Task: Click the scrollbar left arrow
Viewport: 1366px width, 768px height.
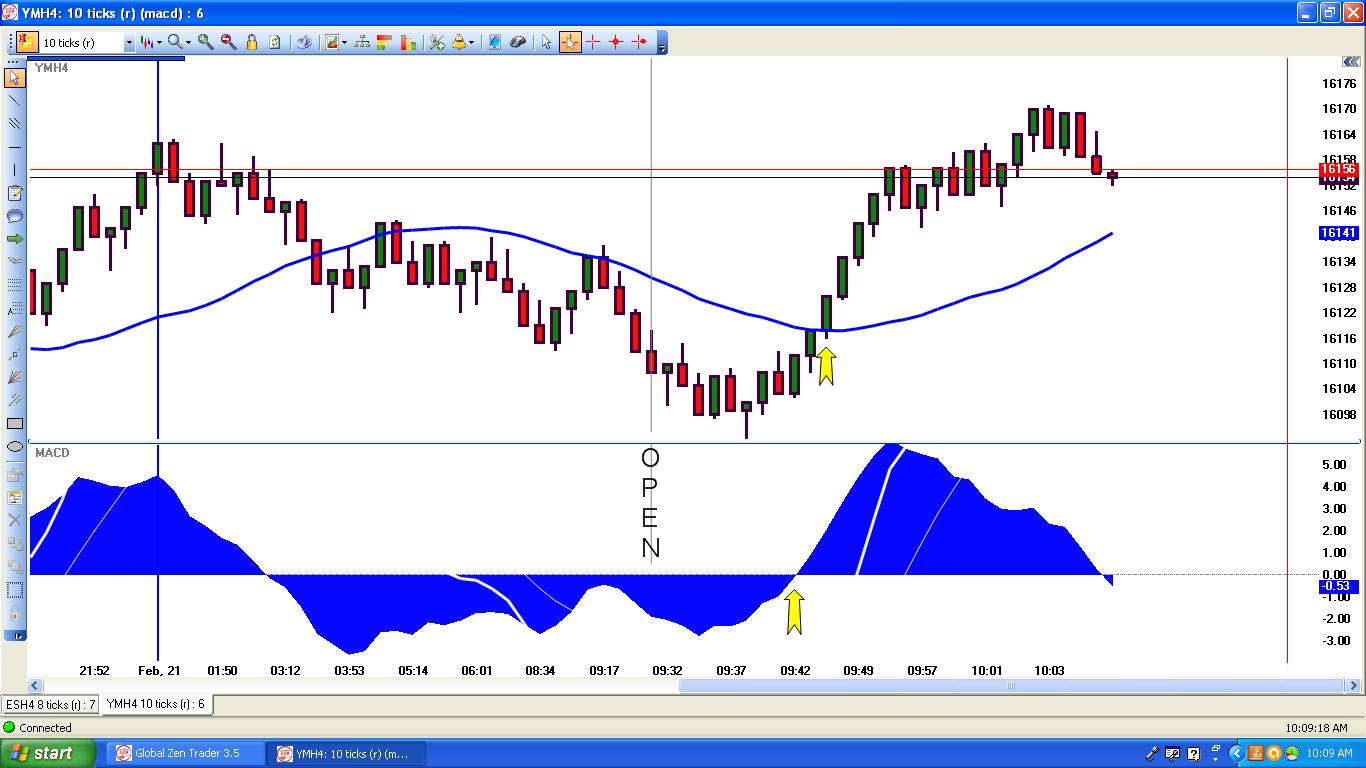Action: tap(35, 685)
